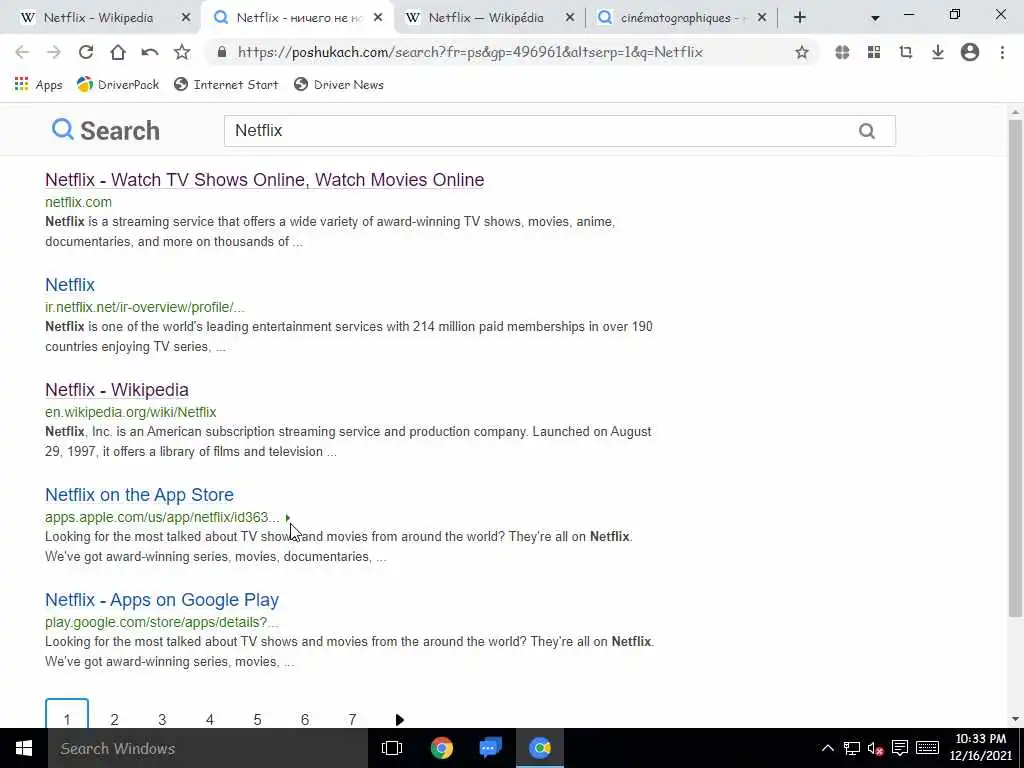
Task: Open Netflix on the App Store result
Action: point(139,495)
